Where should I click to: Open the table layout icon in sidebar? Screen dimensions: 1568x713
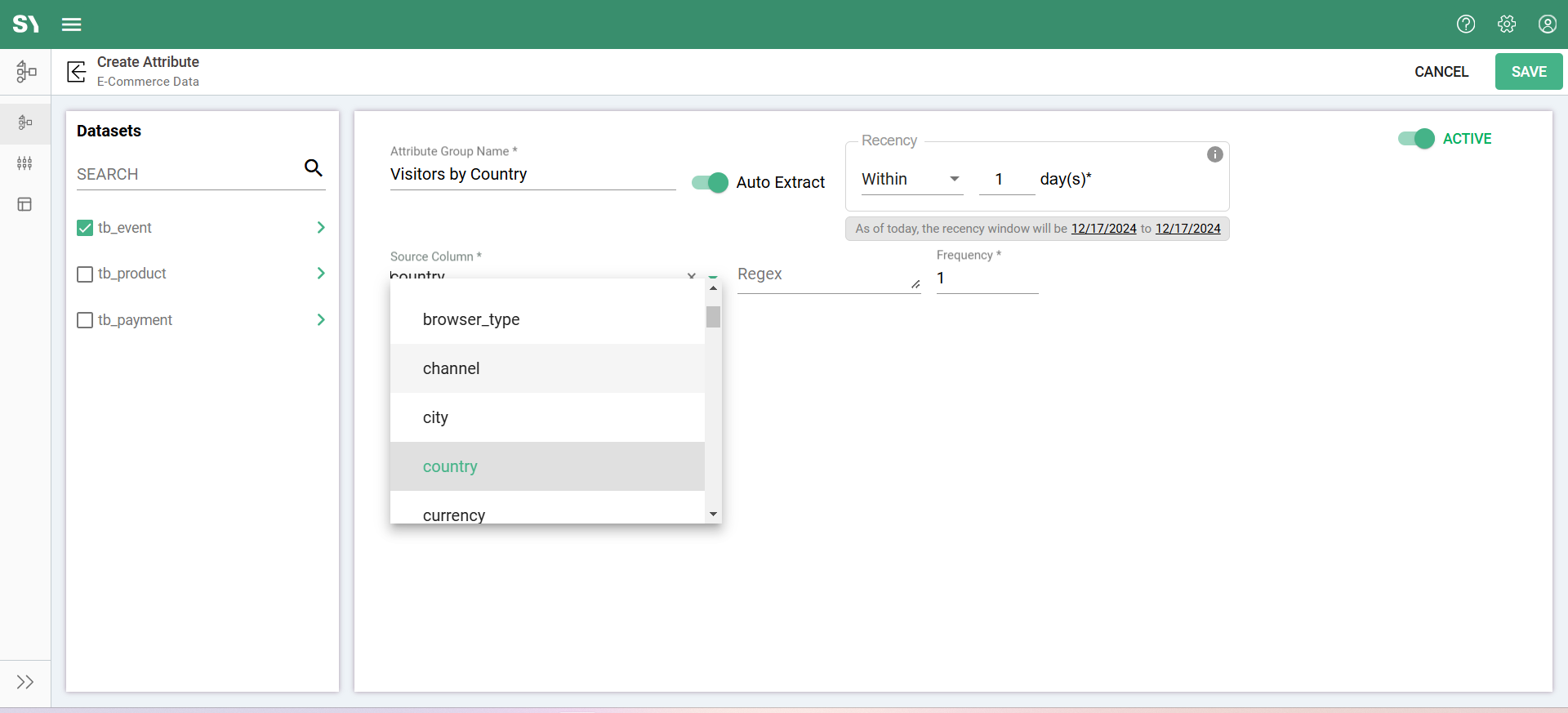25,204
